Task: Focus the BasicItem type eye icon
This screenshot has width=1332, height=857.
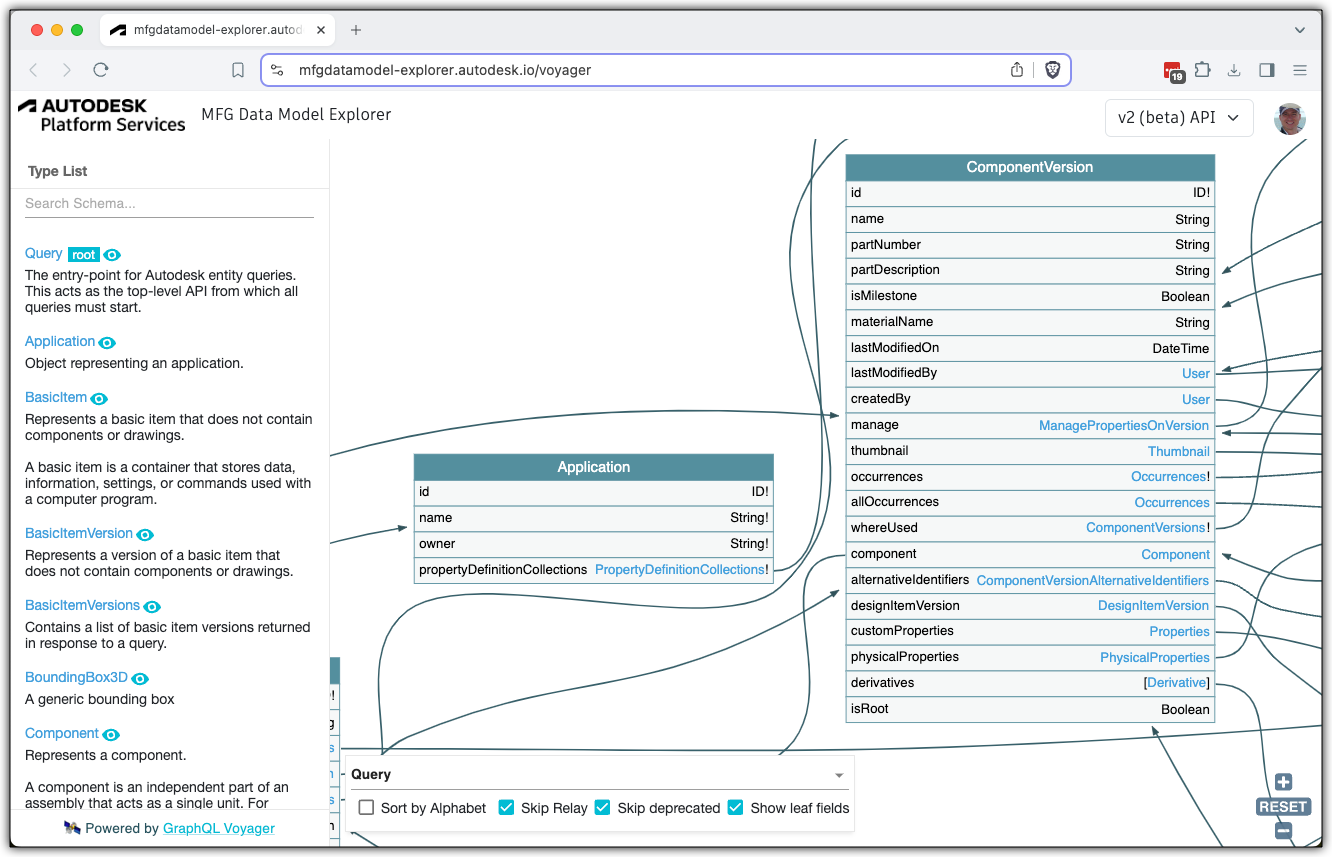Action: [x=99, y=399]
